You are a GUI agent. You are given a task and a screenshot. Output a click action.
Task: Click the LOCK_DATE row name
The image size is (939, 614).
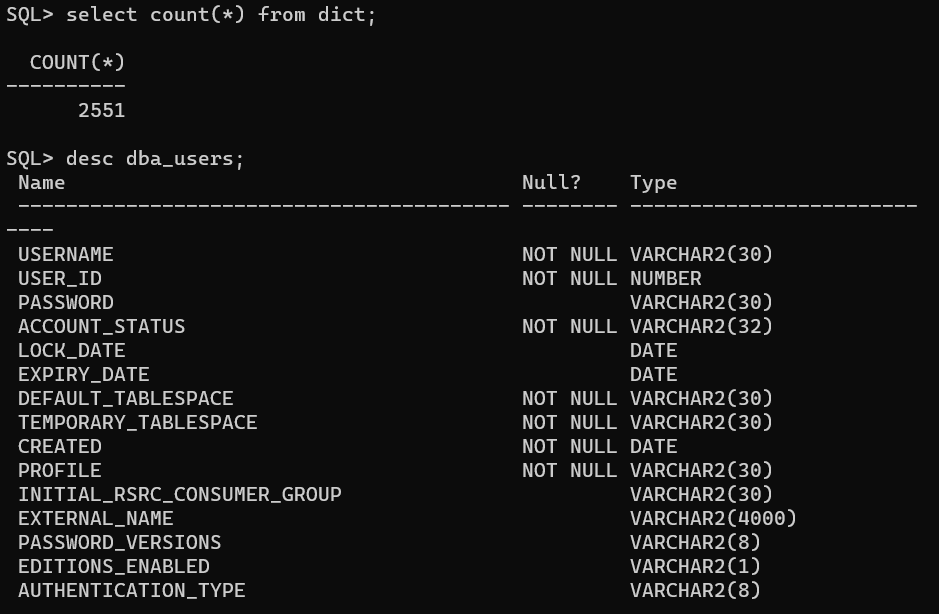point(71,350)
